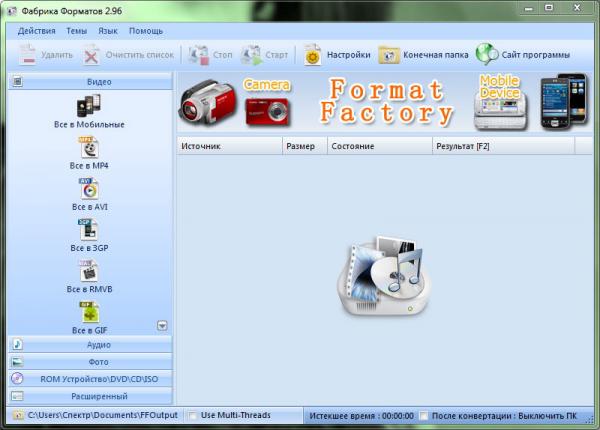Click the Все в AVI label
600x430 pixels.
90,207
